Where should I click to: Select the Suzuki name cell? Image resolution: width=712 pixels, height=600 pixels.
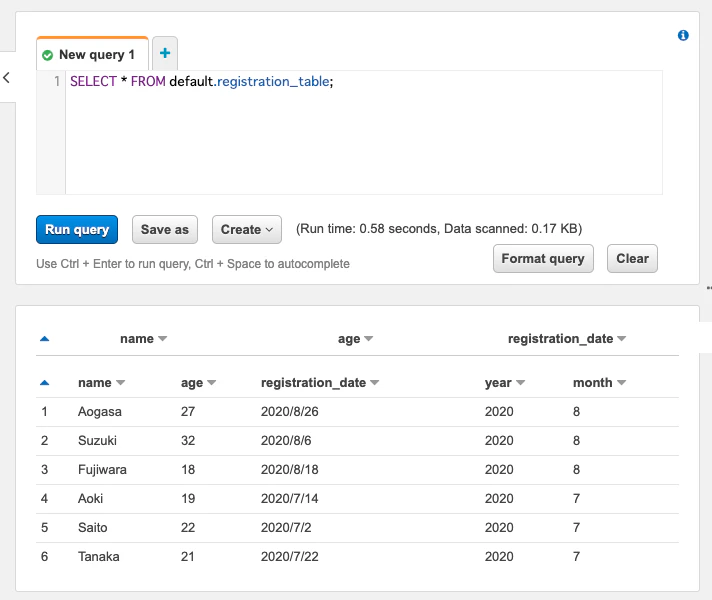[97, 441]
